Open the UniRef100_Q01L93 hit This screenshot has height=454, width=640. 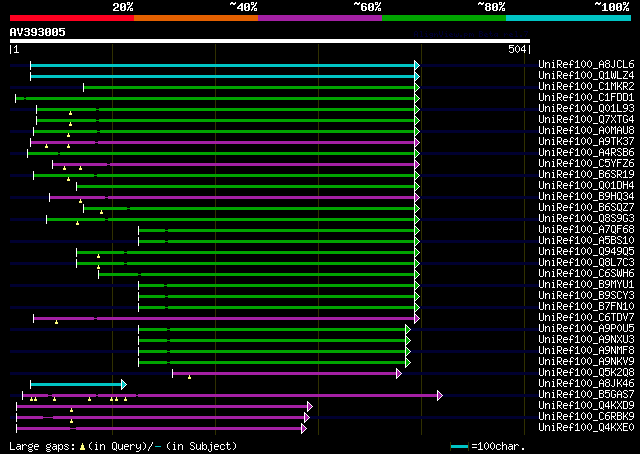point(586,109)
